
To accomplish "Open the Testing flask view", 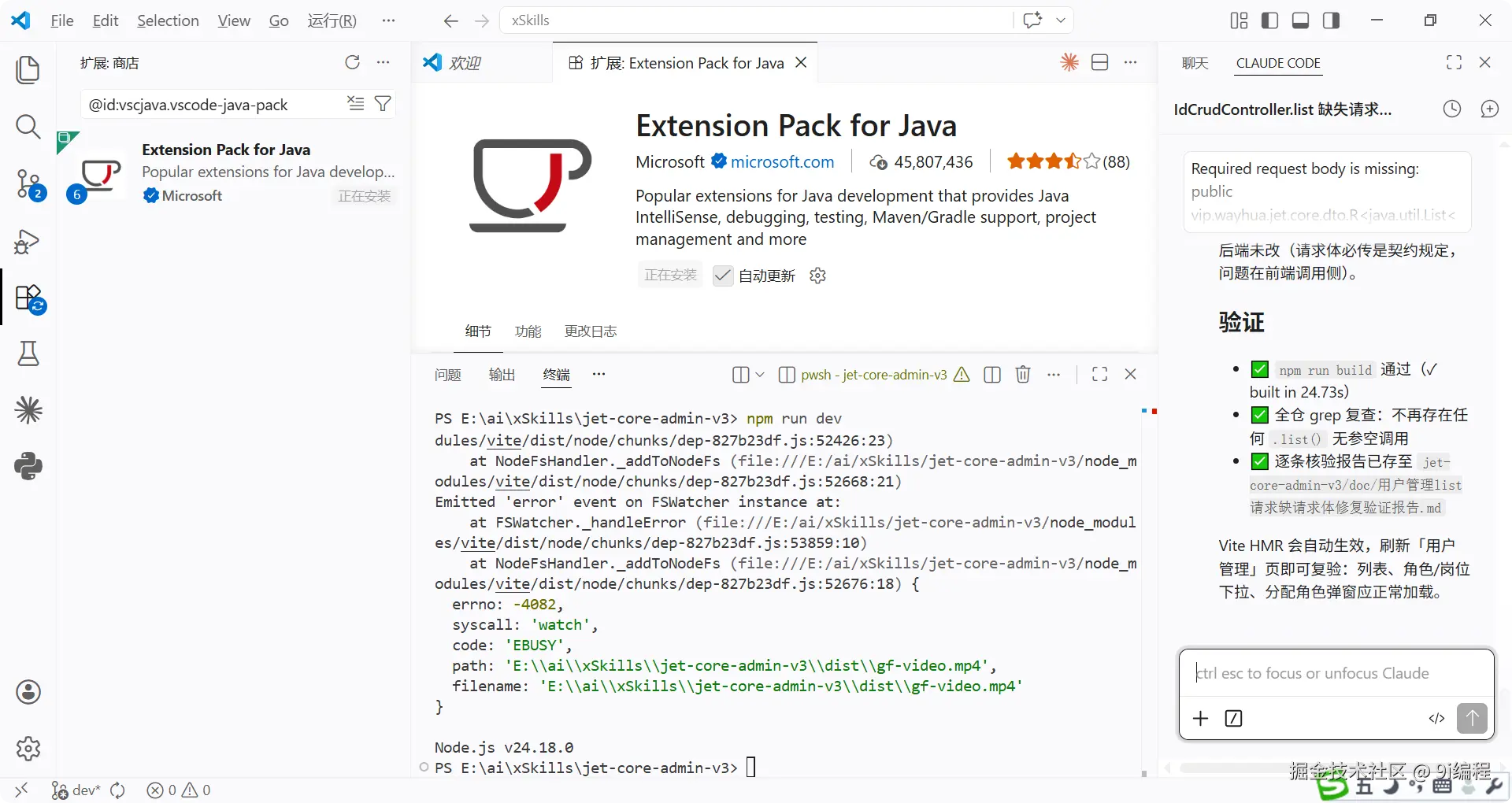I will (x=28, y=353).
